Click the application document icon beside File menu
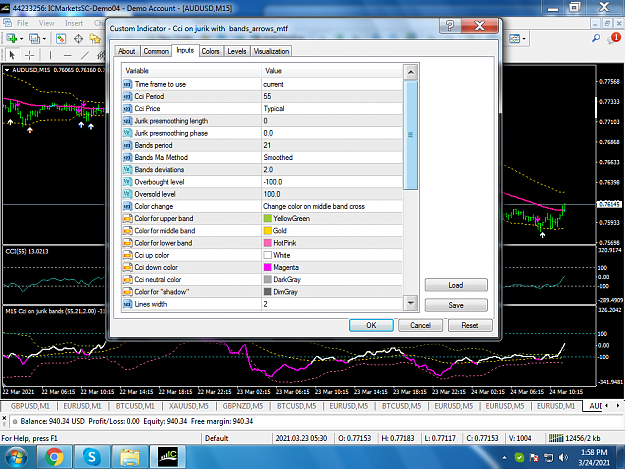 pos(7,23)
